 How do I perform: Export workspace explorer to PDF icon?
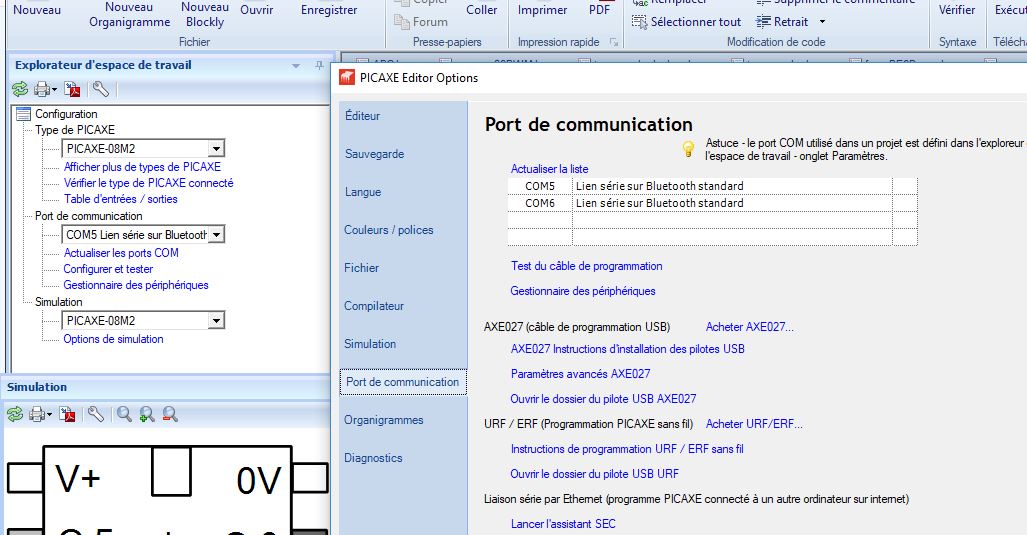click(x=72, y=89)
